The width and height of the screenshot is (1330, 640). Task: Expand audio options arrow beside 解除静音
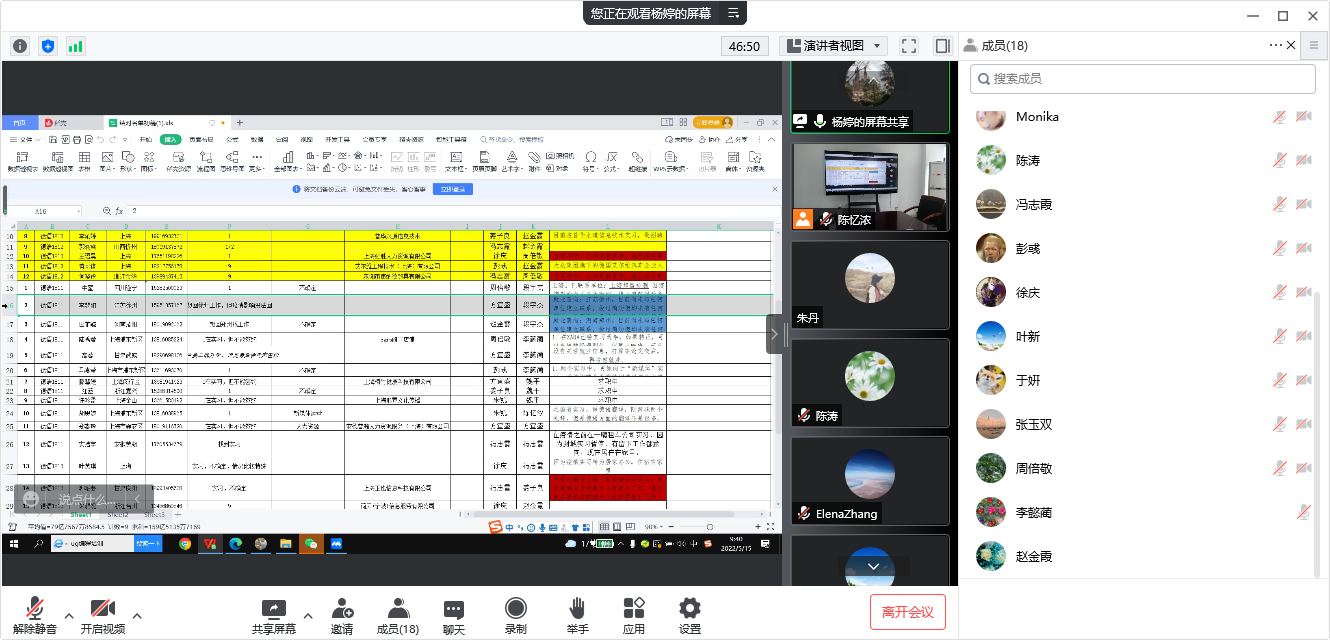pyautogui.click(x=69, y=615)
